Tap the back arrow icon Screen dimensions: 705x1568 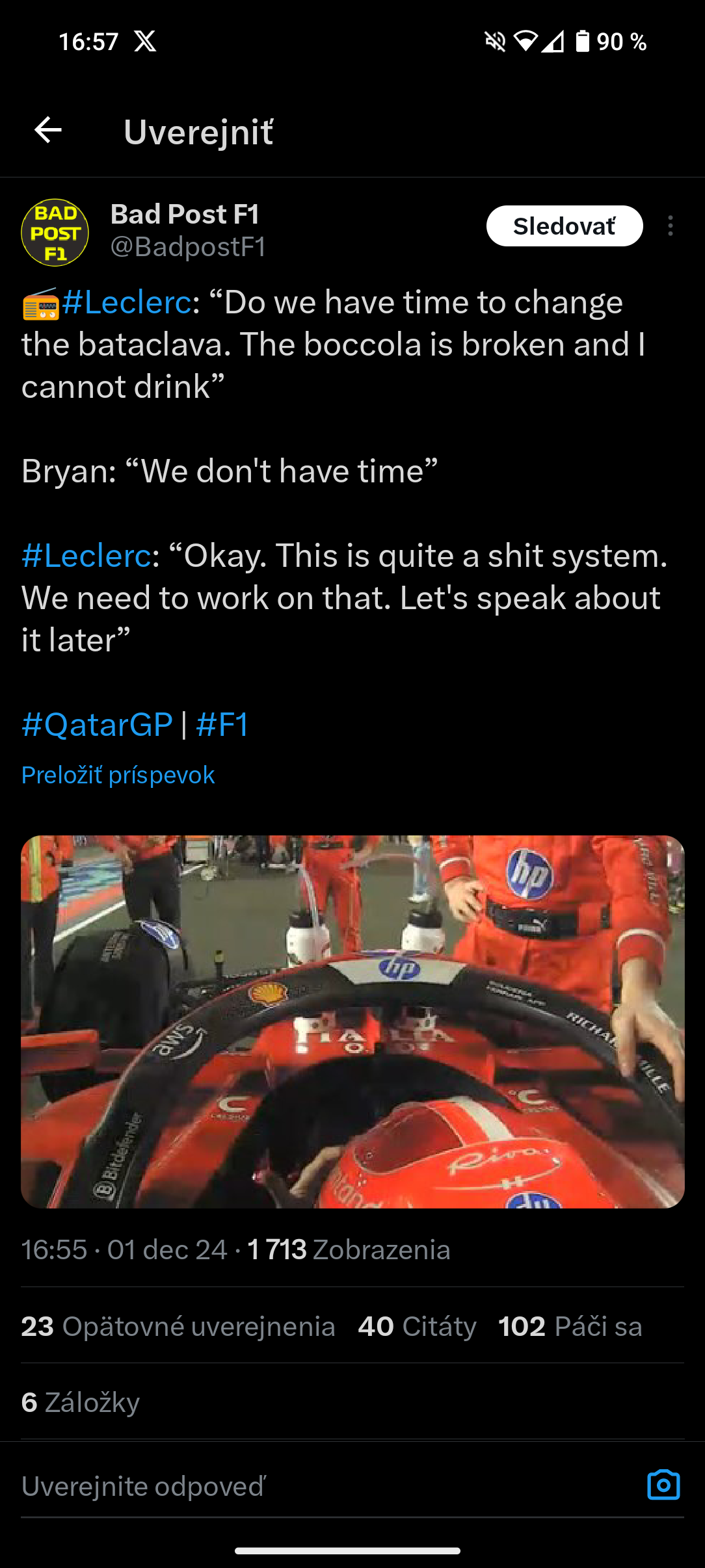click(x=48, y=130)
